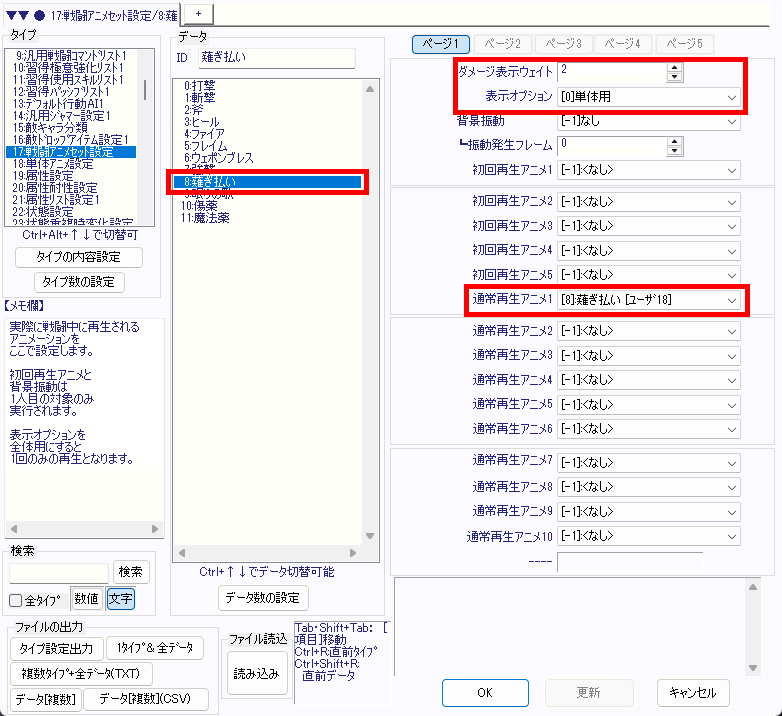The image size is (782, 716).
Task: Click the search text input field
Action: (59, 572)
